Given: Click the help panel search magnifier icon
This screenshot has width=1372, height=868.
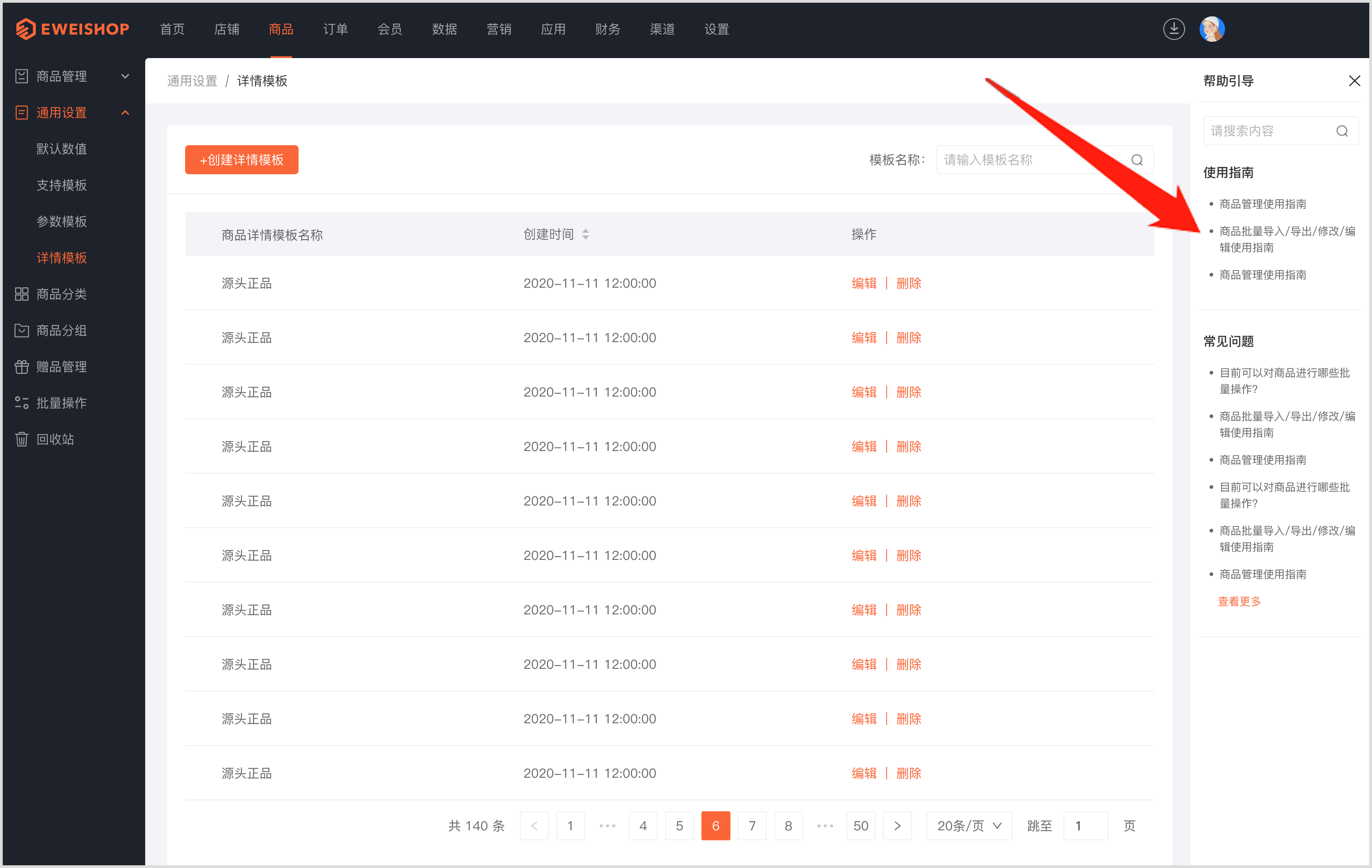Looking at the screenshot, I should coord(1343,131).
